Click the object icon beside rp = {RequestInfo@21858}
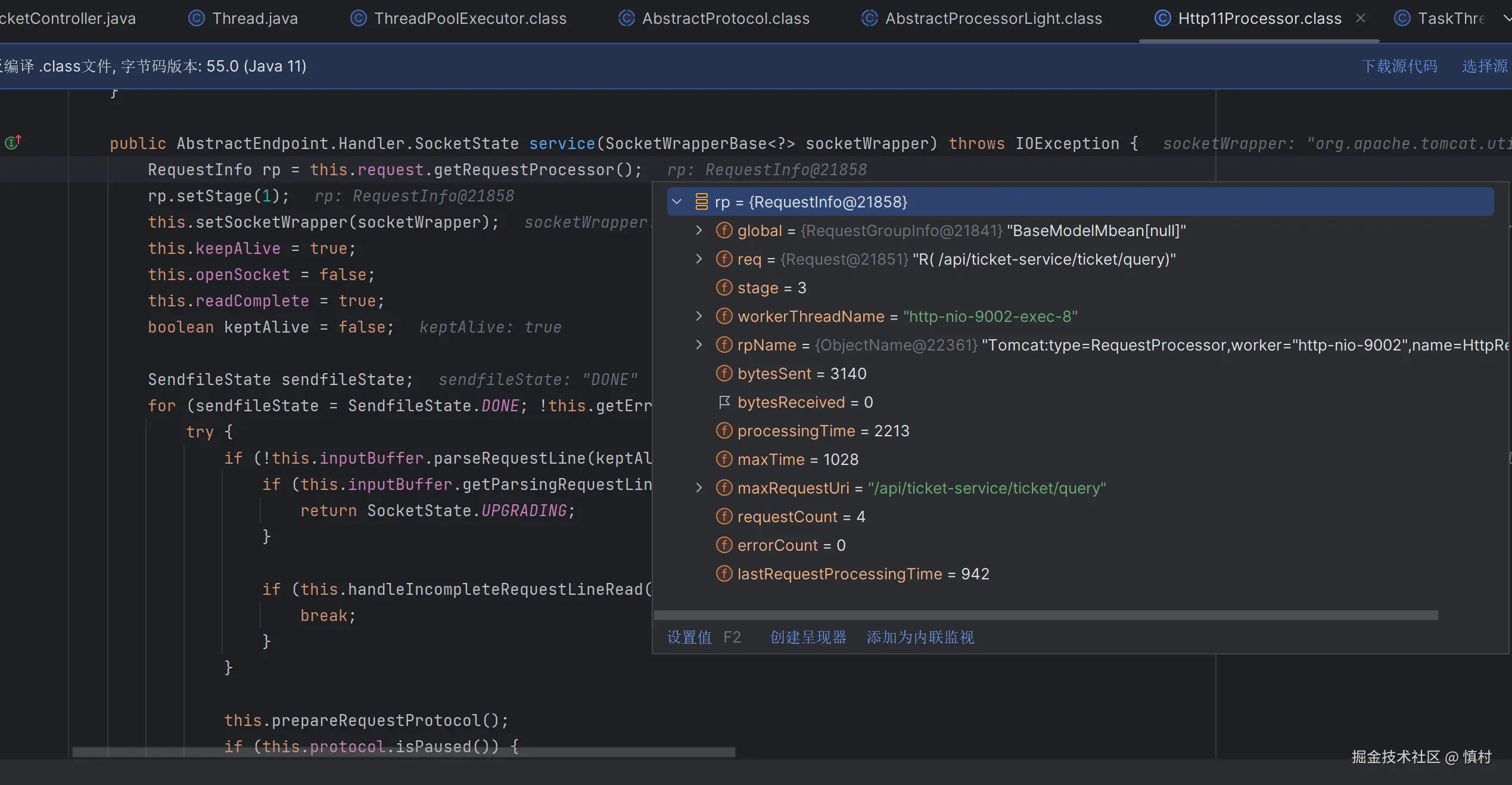Screen dimensions: 1512x785 [702, 202]
